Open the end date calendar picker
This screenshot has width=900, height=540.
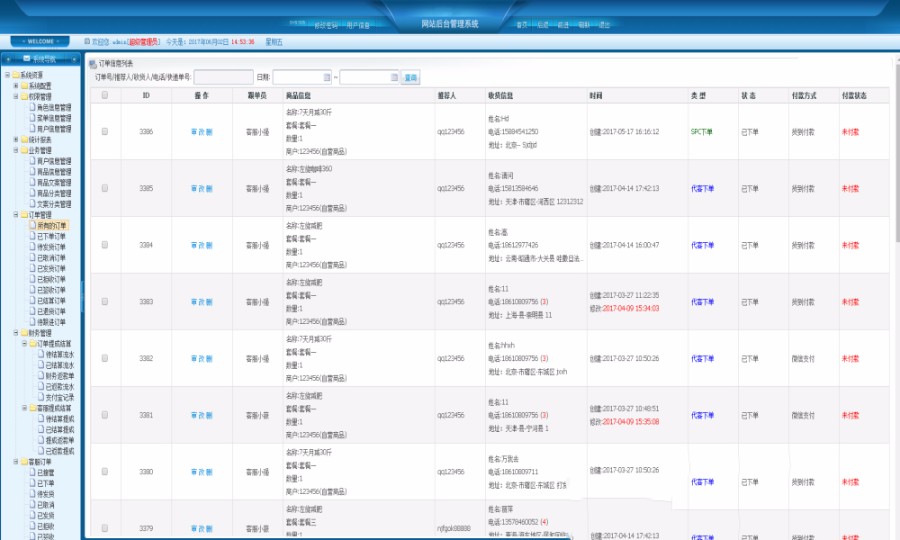pyautogui.click(x=394, y=77)
